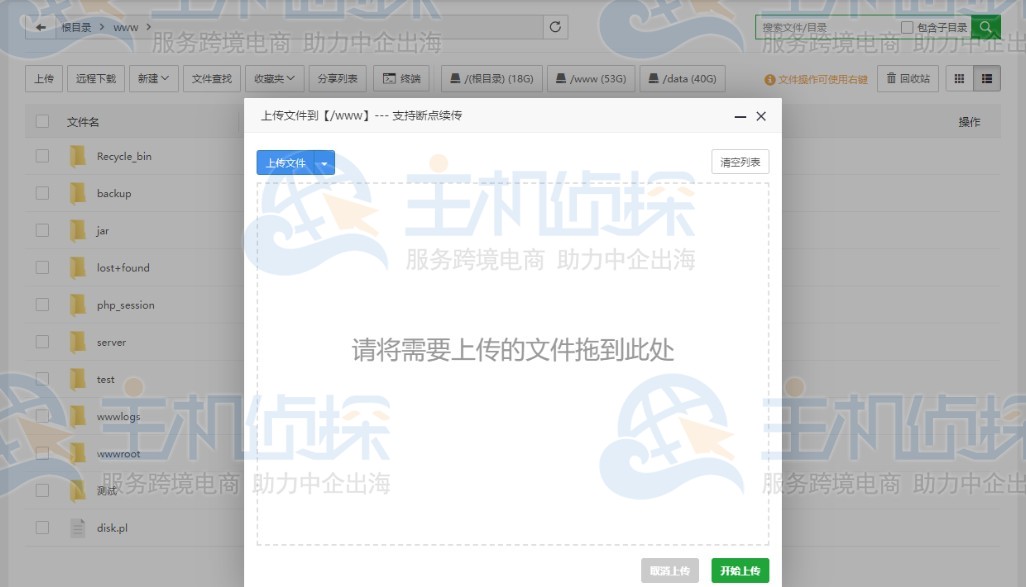Image resolution: width=1026 pixels, height=587 pixels.
Task: Click the www breadcrumb item
Action: [x=124, y=27]
